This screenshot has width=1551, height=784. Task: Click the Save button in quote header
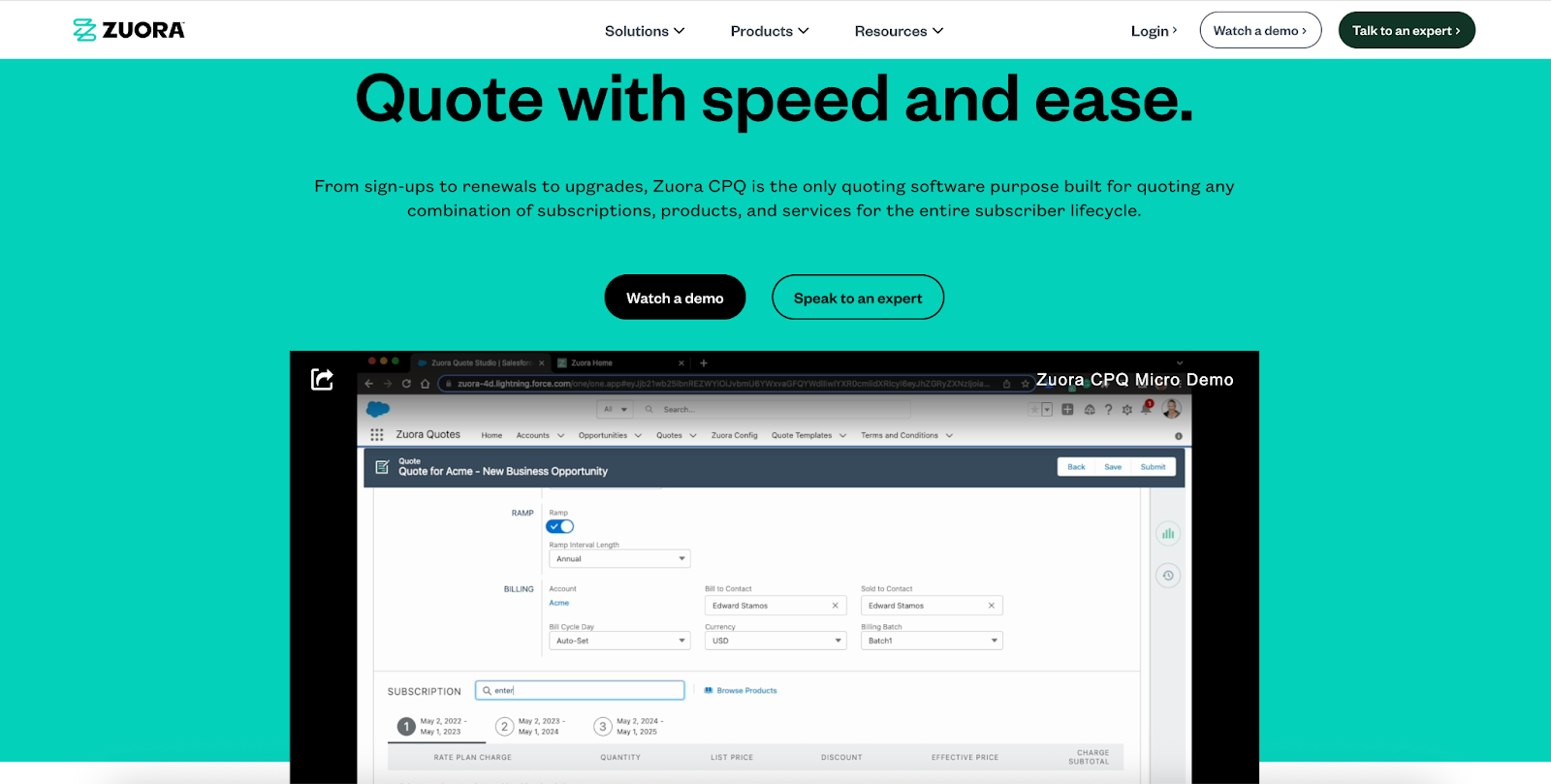coord(1113,467)
